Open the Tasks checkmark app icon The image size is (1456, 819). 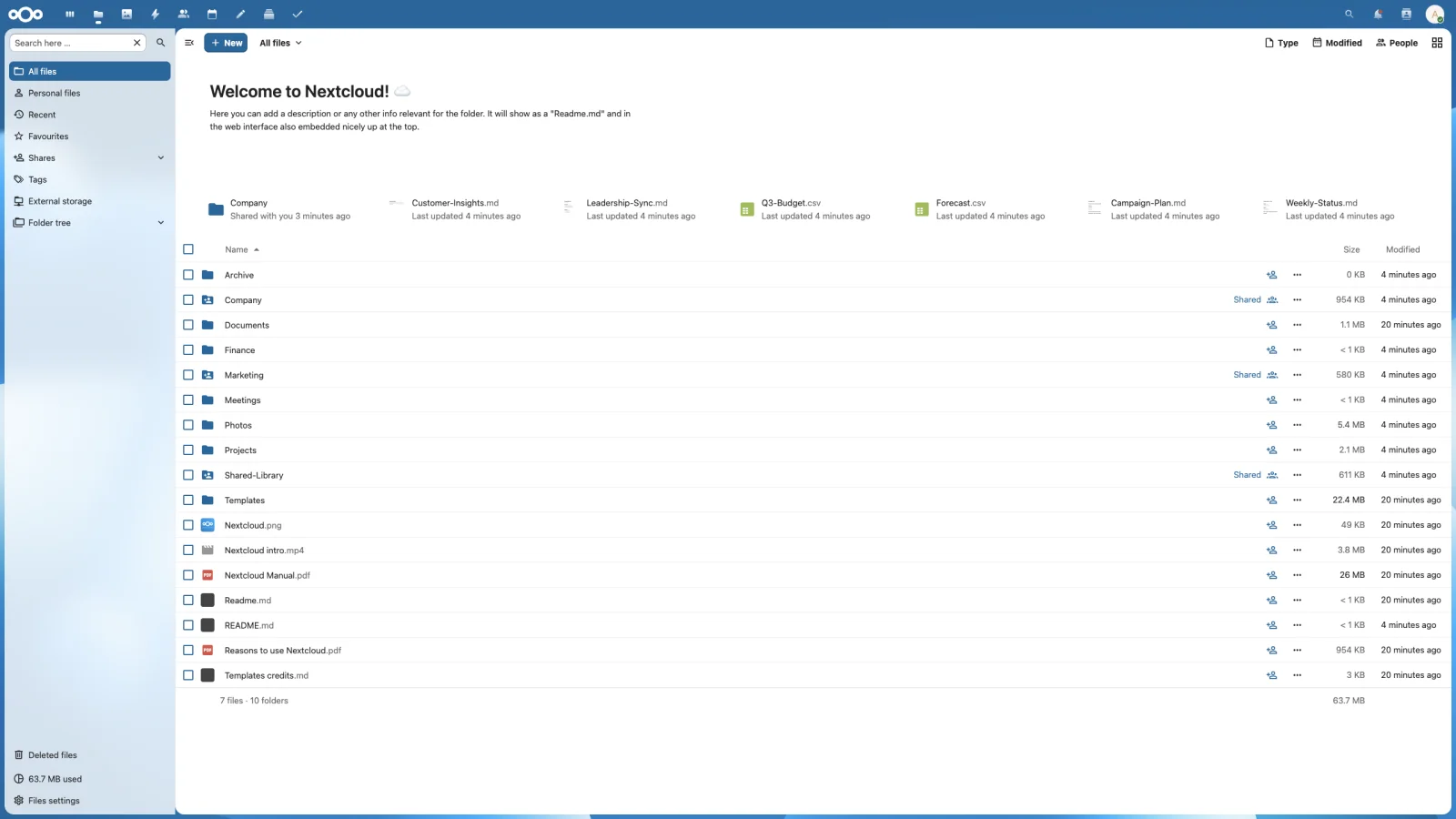[298, 15]
